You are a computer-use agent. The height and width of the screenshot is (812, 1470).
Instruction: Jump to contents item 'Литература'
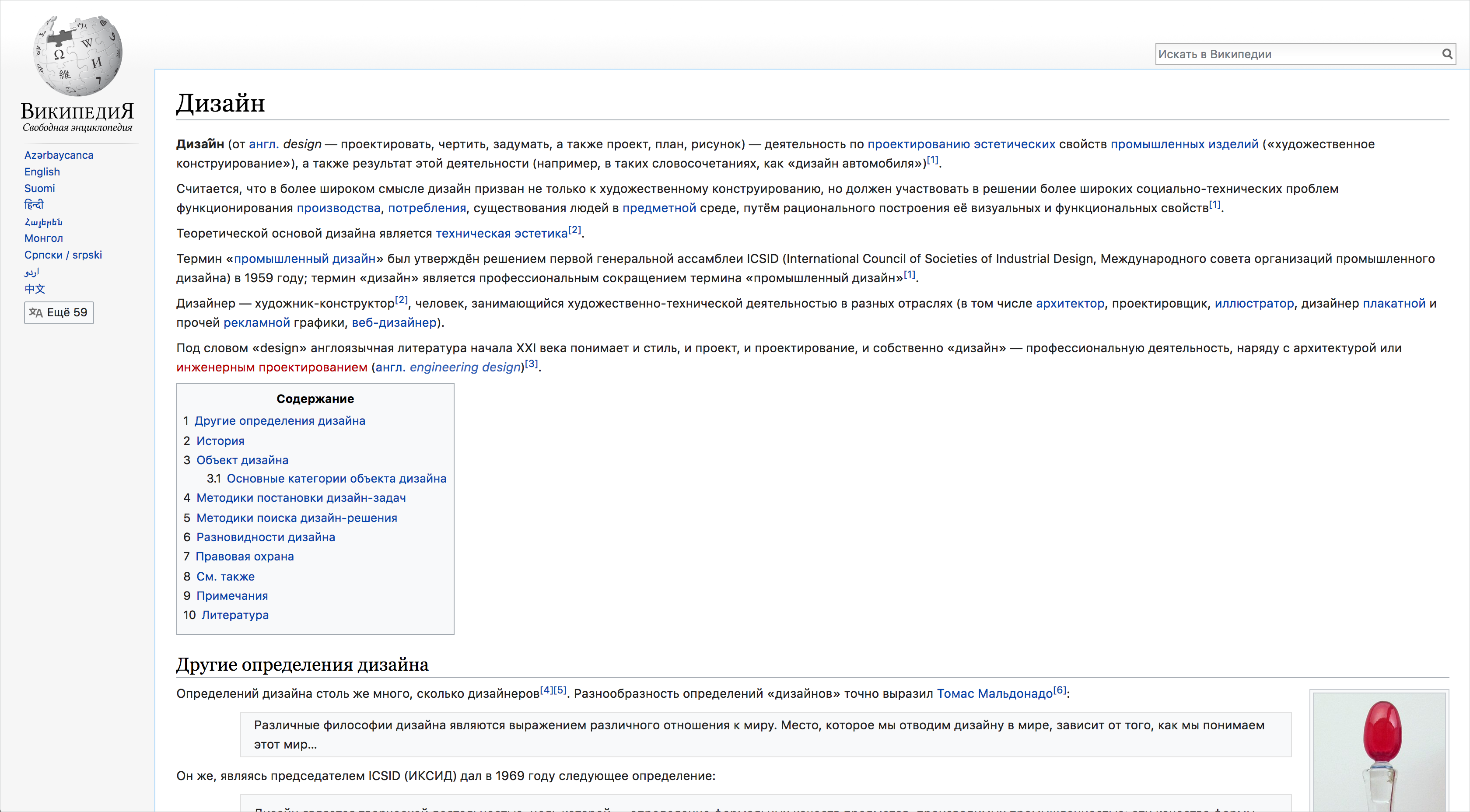pos(234,616)
